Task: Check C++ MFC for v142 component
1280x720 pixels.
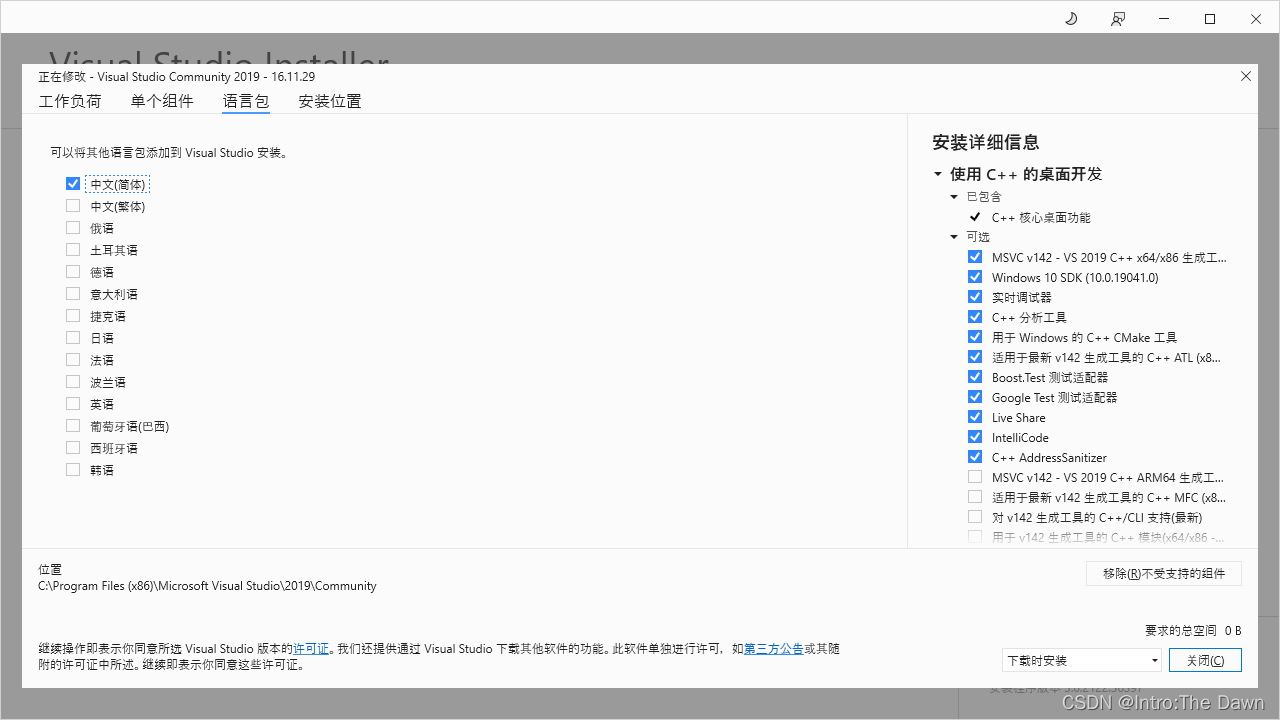Action: click(x=975, y=497)
